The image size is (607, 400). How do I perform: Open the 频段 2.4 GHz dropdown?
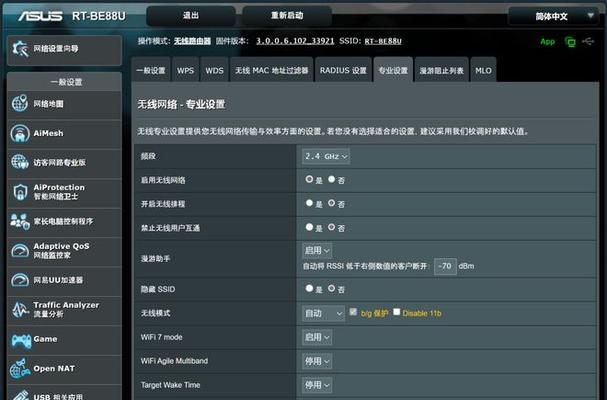[326, 156]
